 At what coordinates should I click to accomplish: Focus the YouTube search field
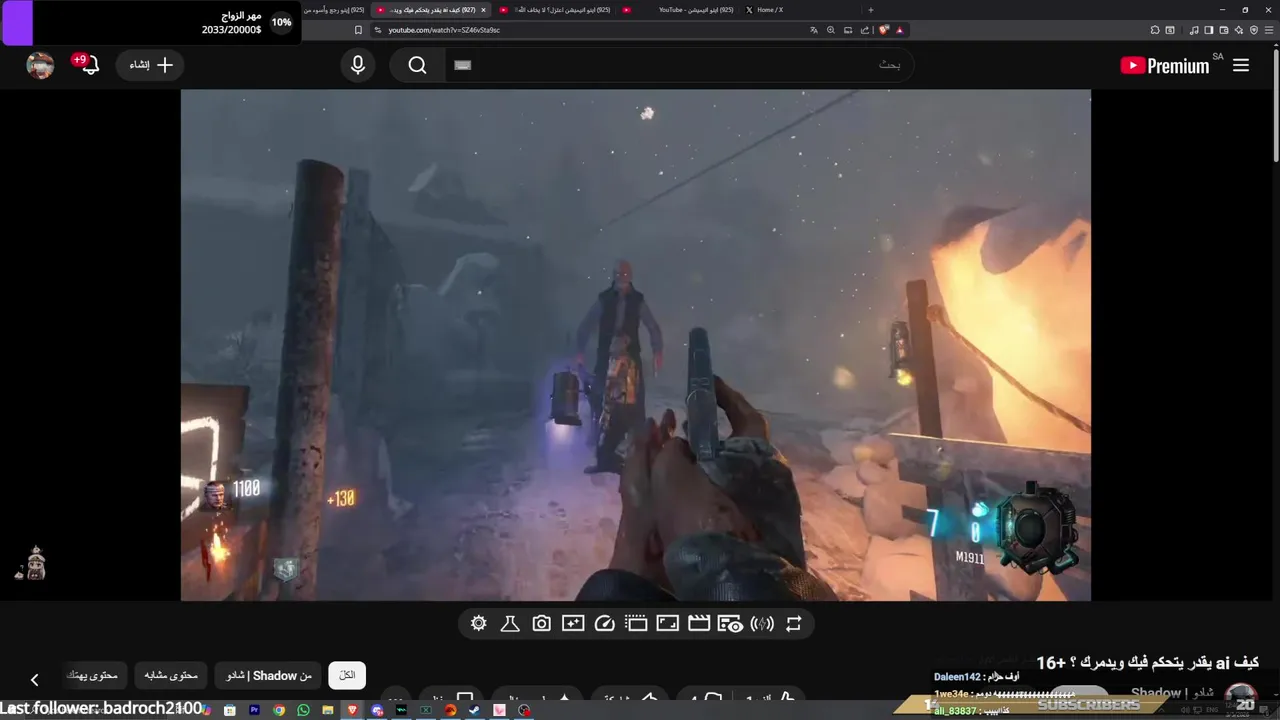pos(680,65)
